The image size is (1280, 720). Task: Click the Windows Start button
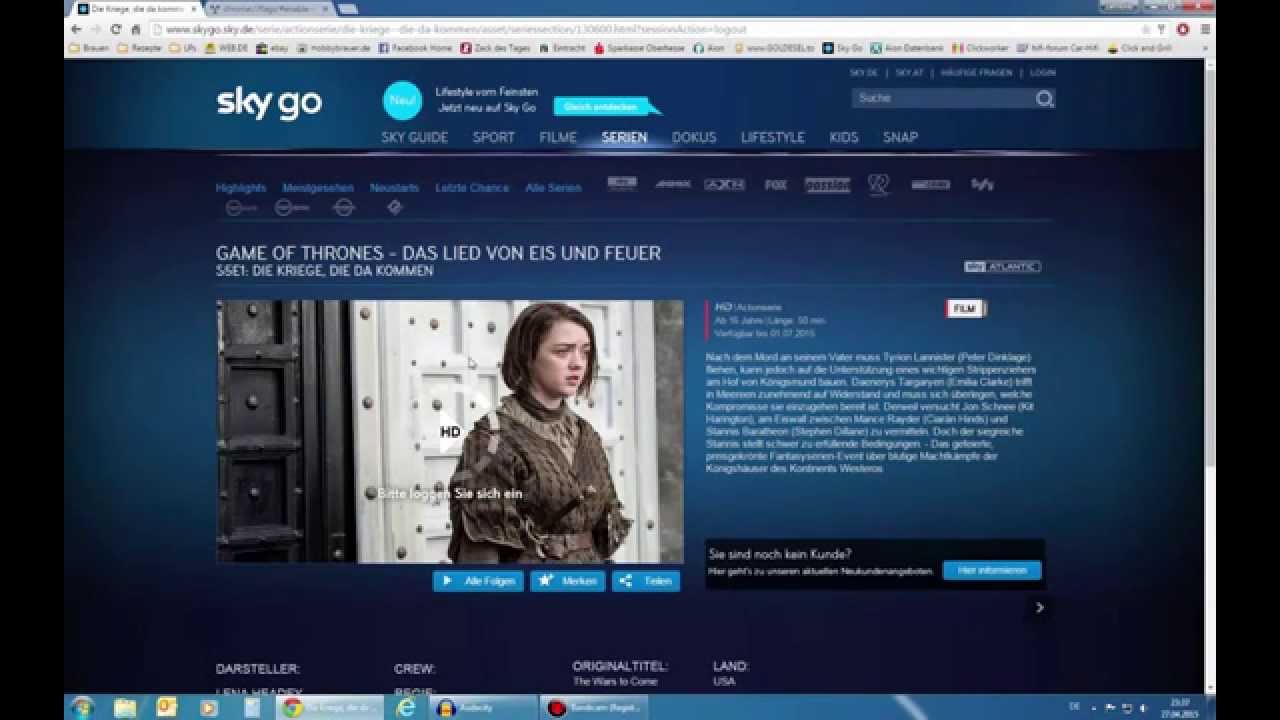tap(82, 707)
